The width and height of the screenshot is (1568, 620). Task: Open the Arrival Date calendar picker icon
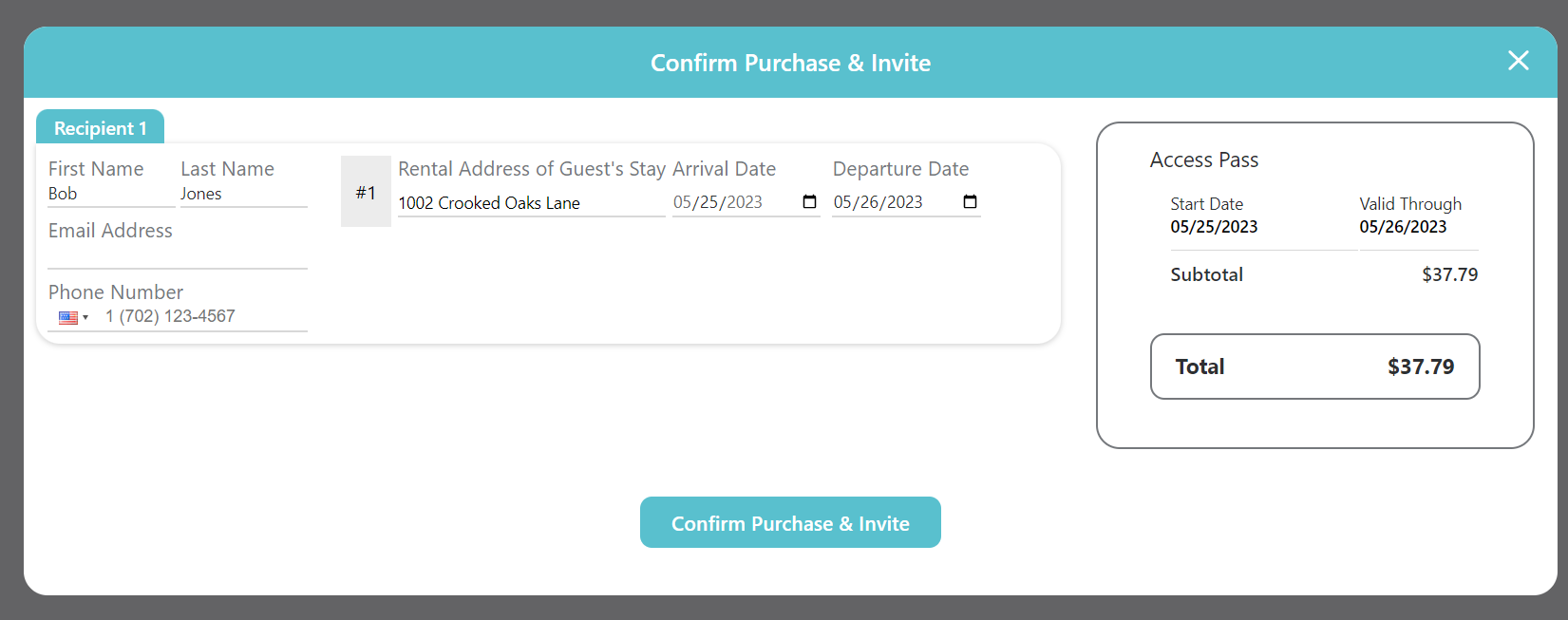(x=809, y=201)
